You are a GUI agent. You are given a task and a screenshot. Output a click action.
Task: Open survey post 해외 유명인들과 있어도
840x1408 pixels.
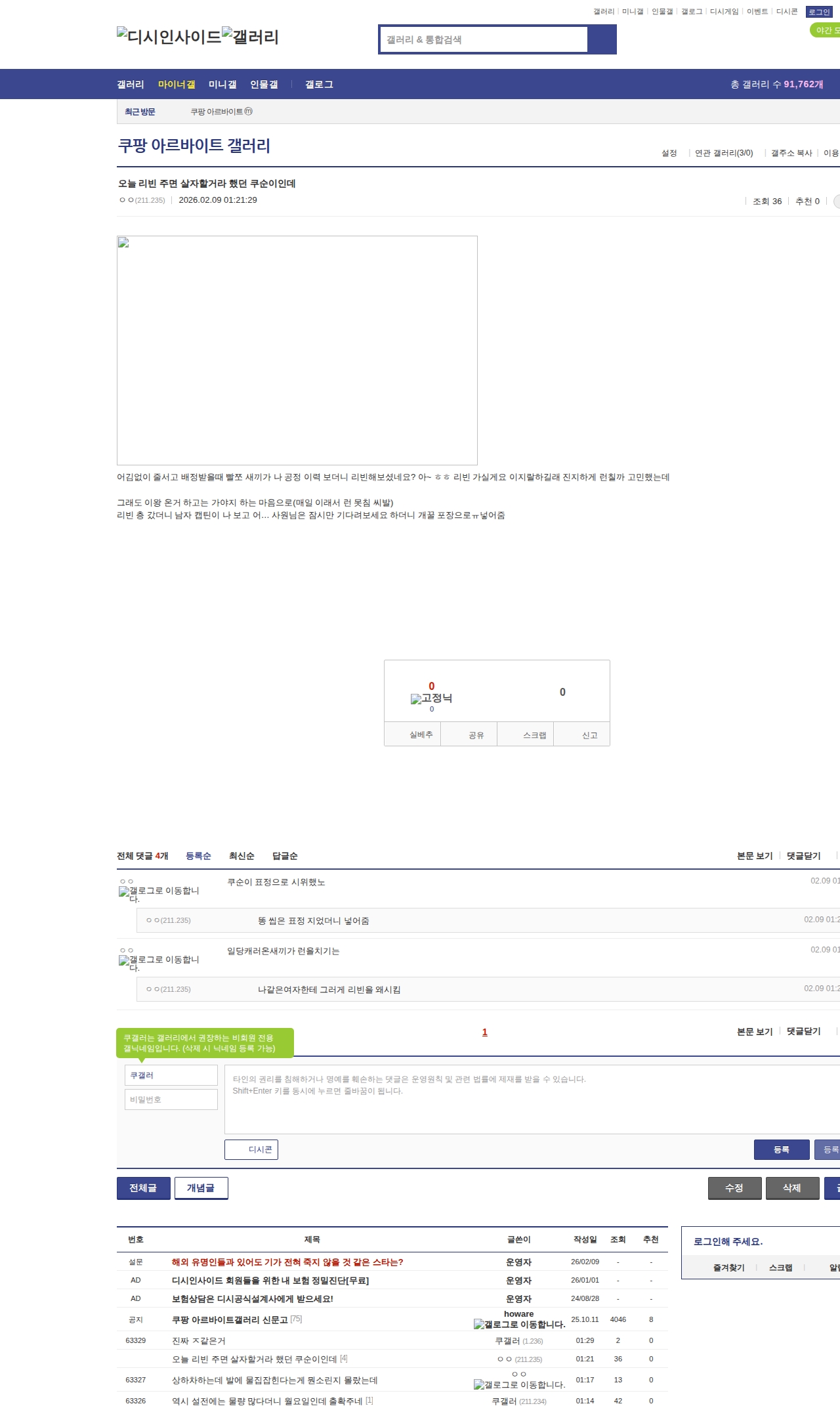tap(287, 1262)
